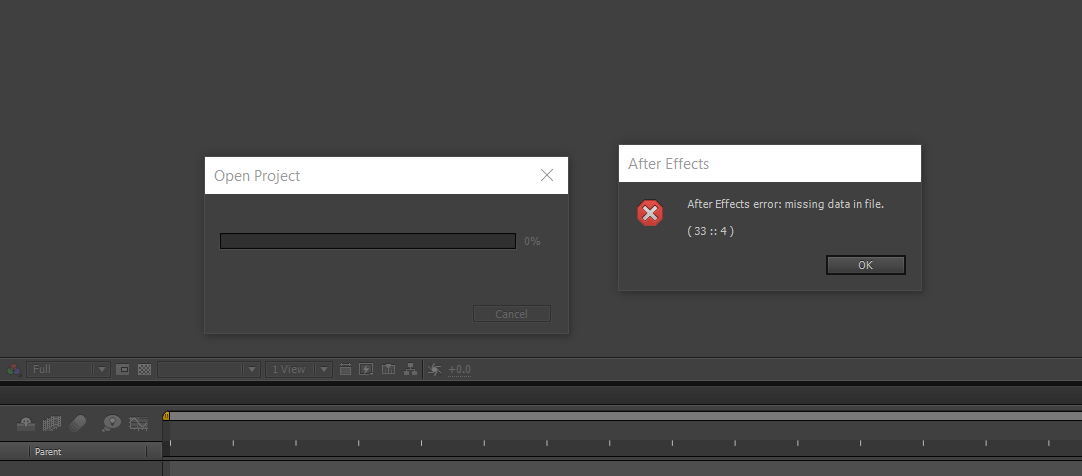1082x476 pixels.
Task: Click the +0.0 exposure value
Action: (459, 370)
